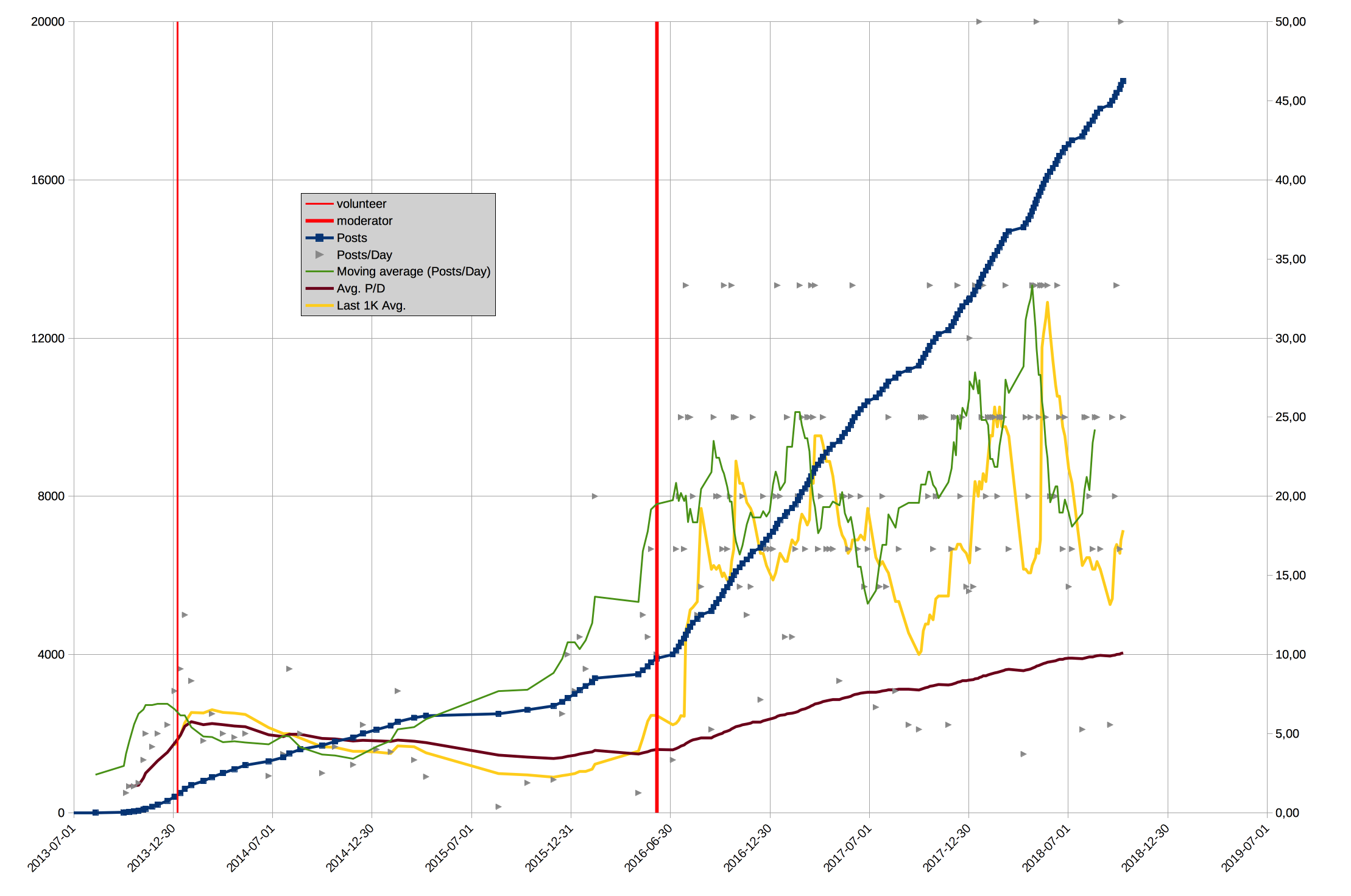Click x-axis date label 2014-12-30
Image resolution: width=1351 pixels, height=896 pixels.
coord(350,848)
